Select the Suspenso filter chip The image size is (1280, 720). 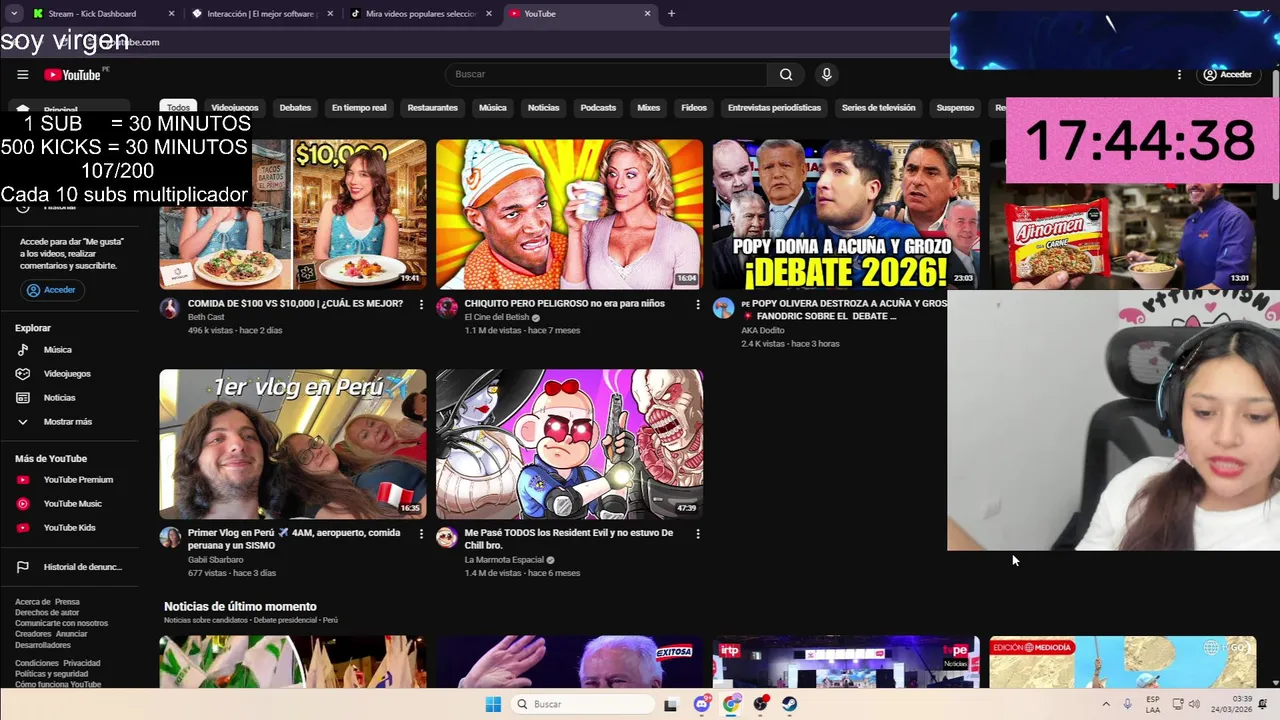click(x=955, y=108)
